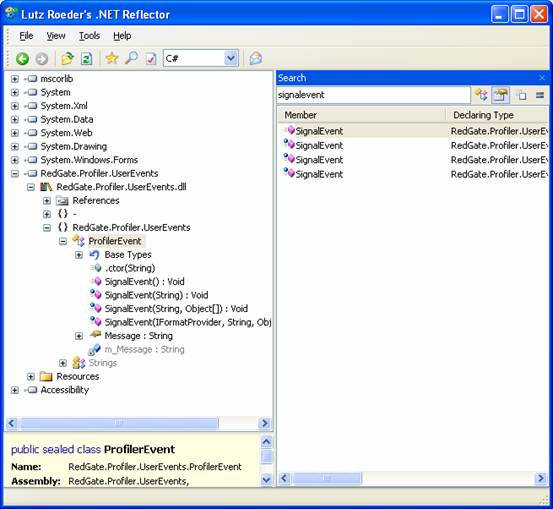Click the Resources folder icon
The width and height of the screenshot is (553, 509).
(x=46, y=376)
